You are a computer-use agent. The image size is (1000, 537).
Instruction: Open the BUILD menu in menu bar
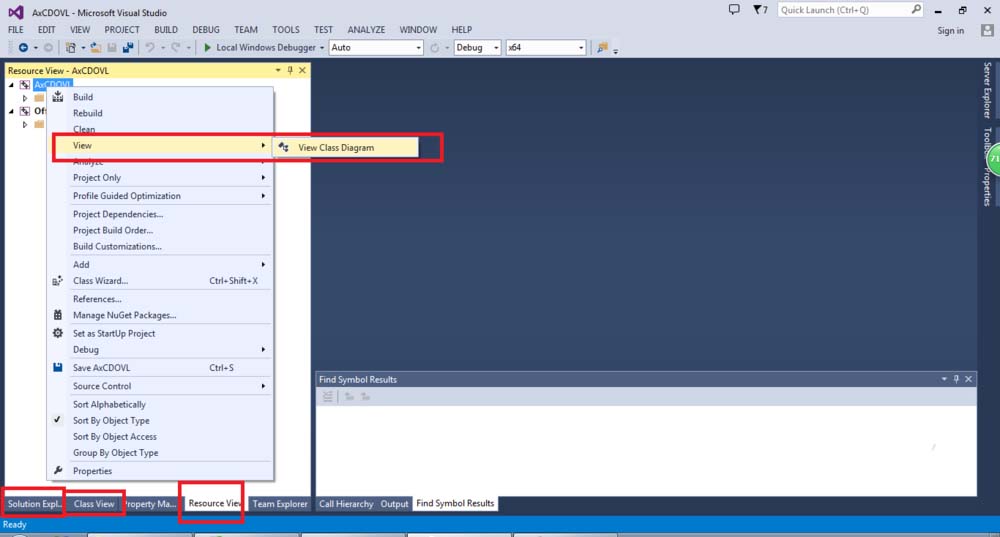166,30
